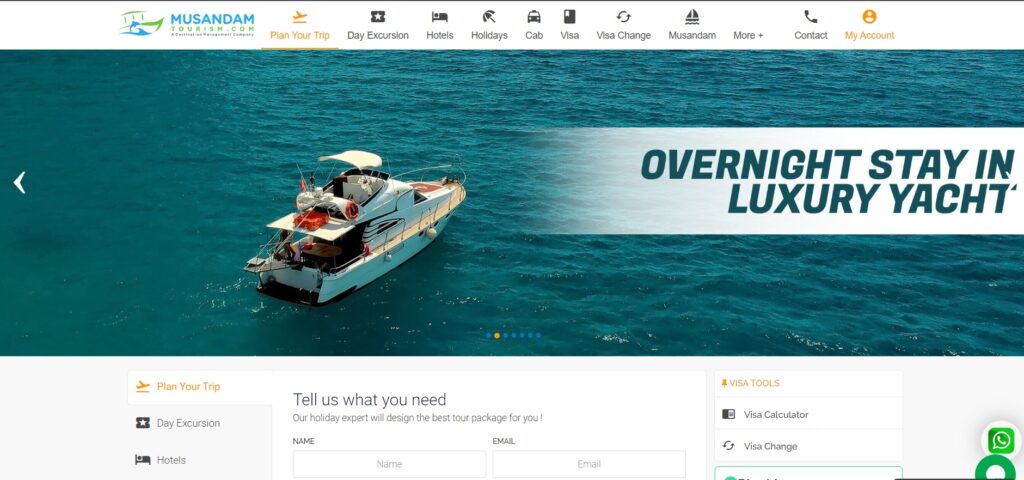Click the Musandam Tourism logo
Image resolution: width=1024 pixels, height=480 pixels.
point(186,24)
